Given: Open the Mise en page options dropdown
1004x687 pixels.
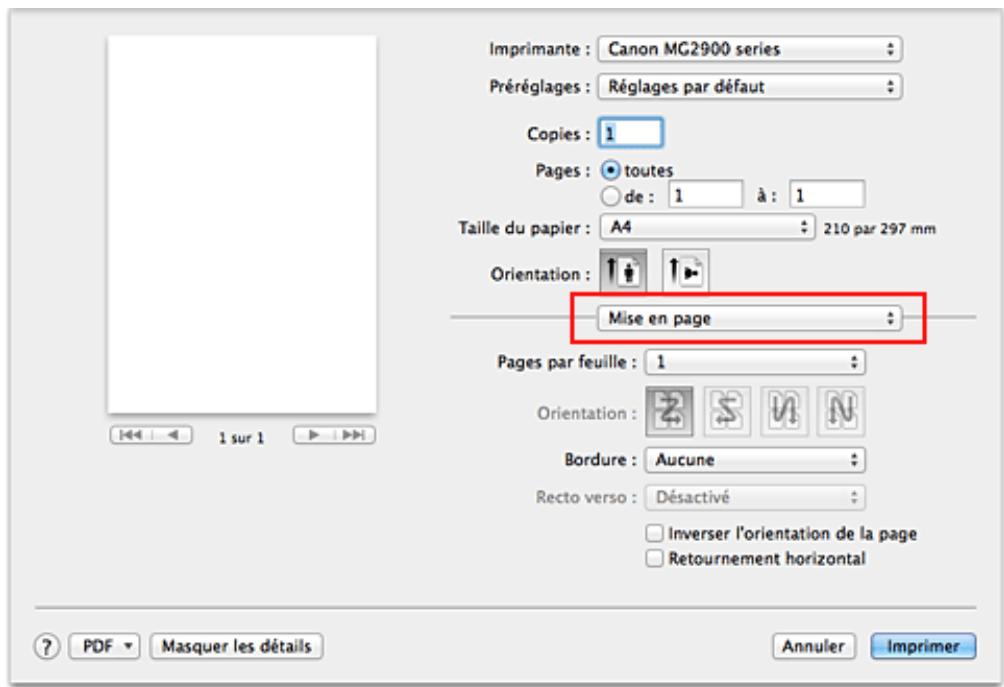Looking at the screenshot, I should pyautogui.click(x=750, y=318).
